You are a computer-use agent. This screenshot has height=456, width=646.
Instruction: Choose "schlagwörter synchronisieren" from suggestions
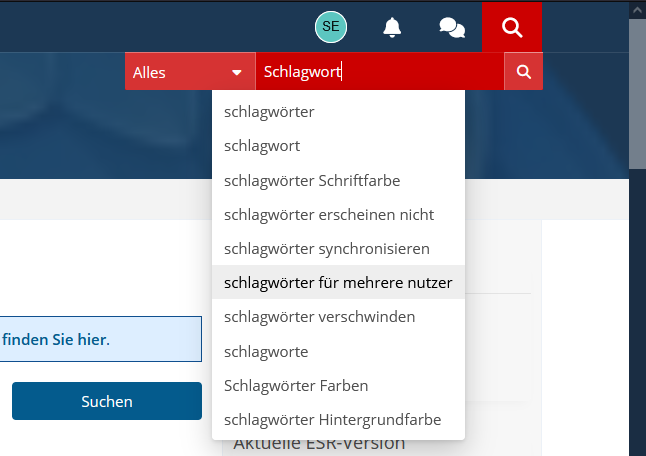(327, 248)
